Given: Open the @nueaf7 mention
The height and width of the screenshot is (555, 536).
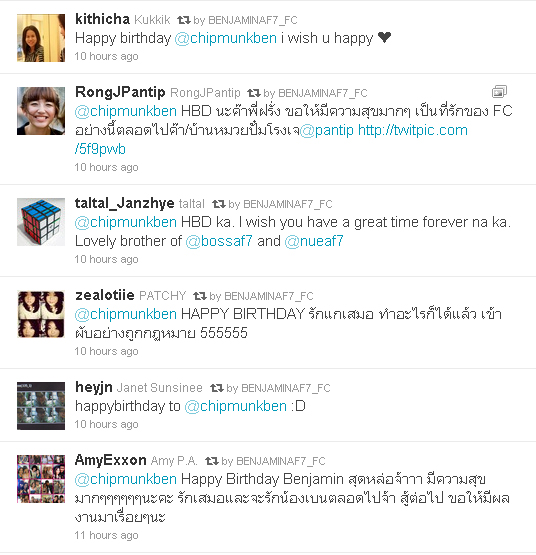Looking at the screenshot, I should pyautogui.click(x=314, y=241).
